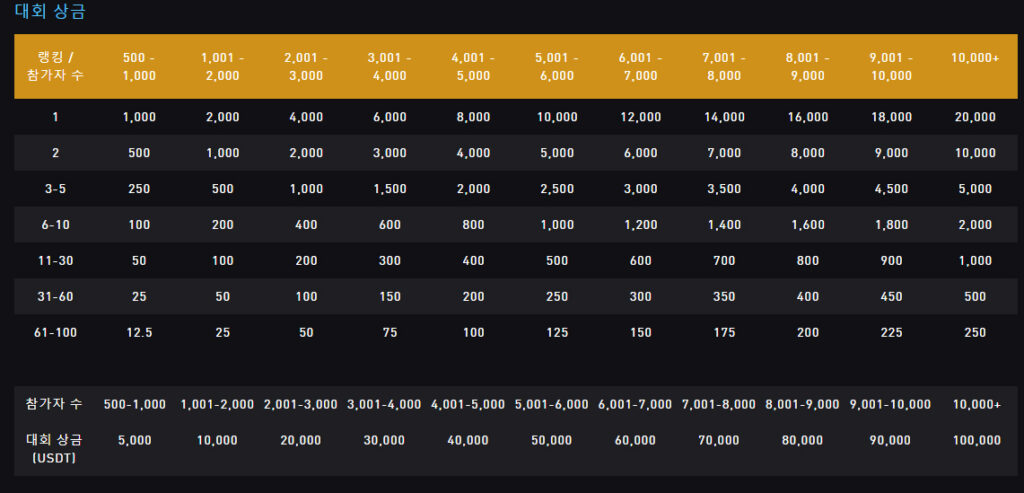Click the 5,000 total prize cell

pyautogui.click(x=135, y=440)
